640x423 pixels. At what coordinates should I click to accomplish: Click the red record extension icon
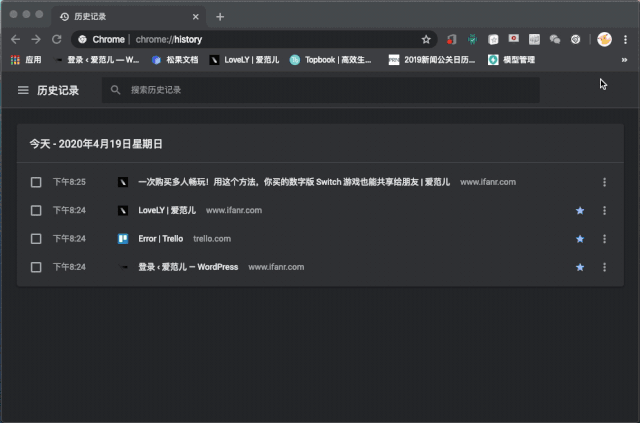click(x=513, y=39)
